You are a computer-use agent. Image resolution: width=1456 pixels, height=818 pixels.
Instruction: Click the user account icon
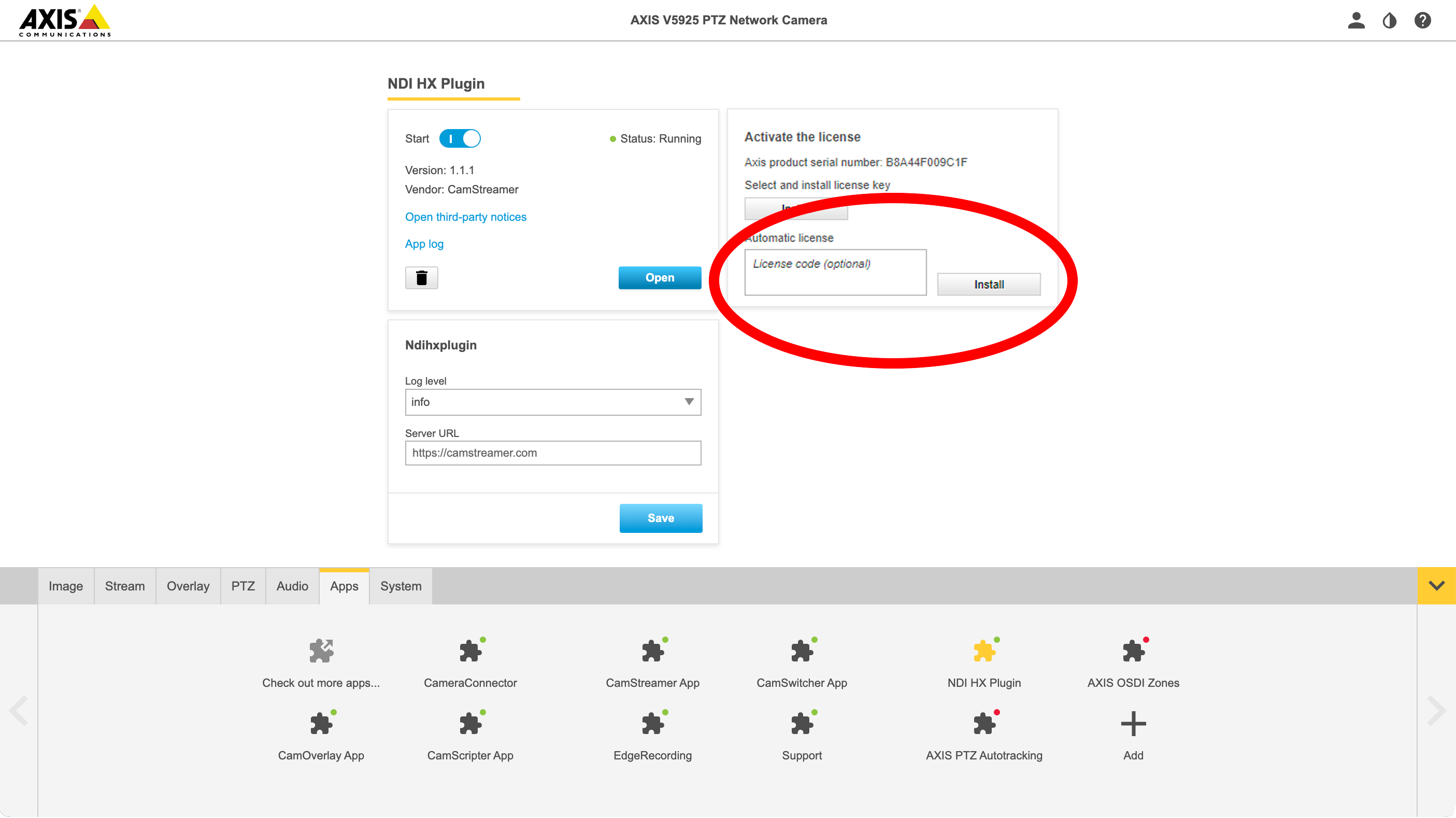(x=1355, y=20)
